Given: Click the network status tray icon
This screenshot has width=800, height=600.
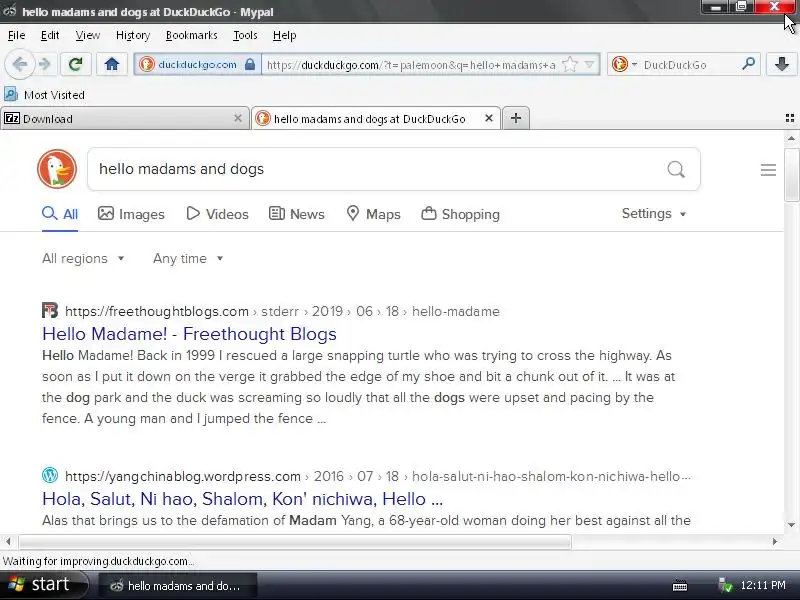Looking at the screenshot, I should pos(725,586).
